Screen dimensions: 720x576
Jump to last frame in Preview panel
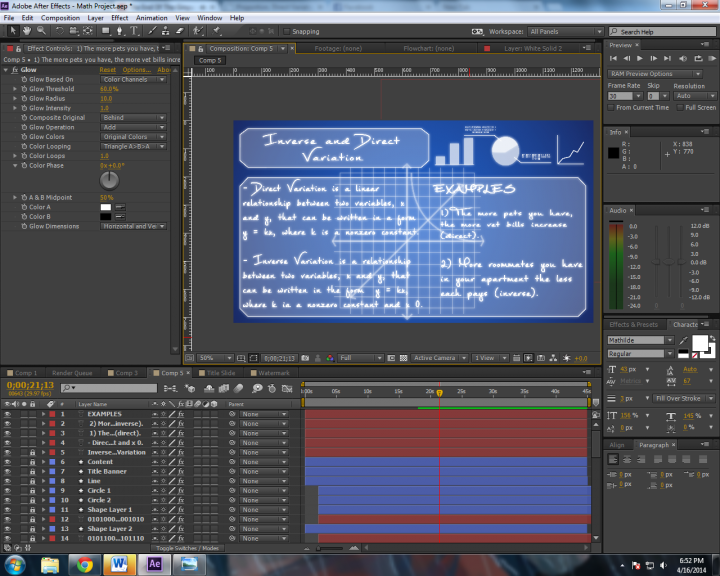point(667,58)
